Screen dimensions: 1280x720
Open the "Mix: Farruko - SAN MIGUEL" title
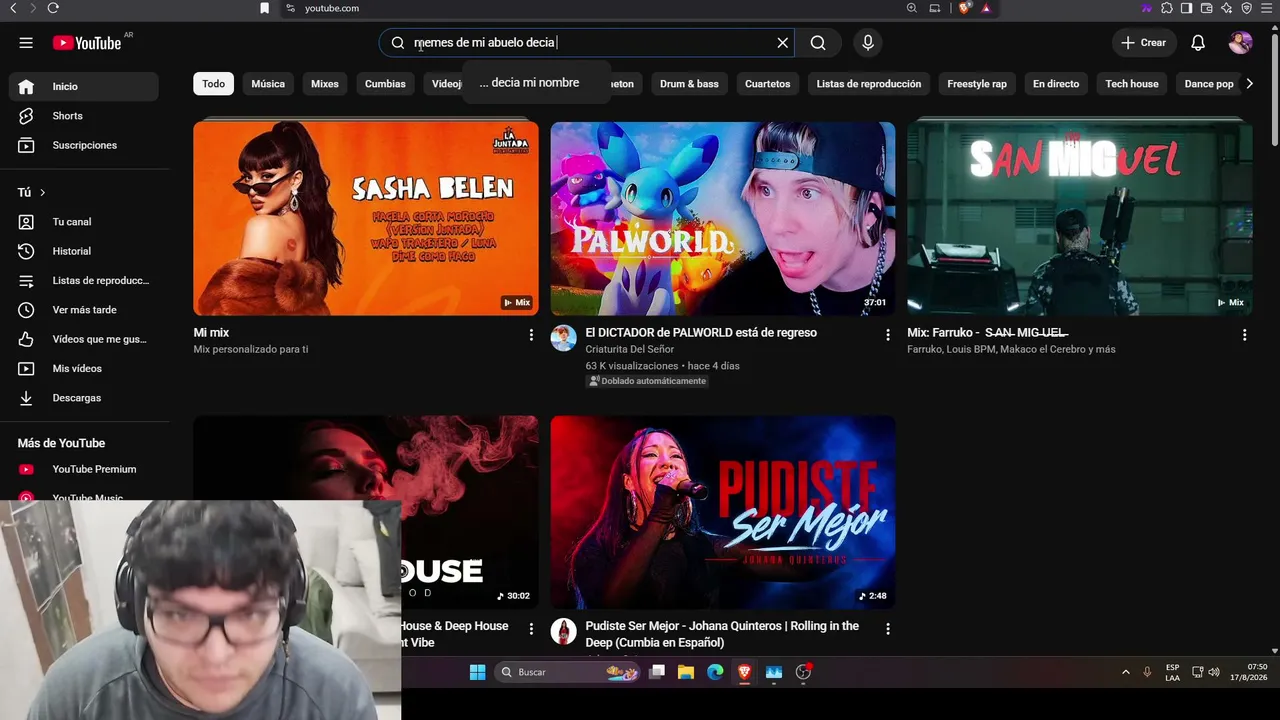[988, 332]
